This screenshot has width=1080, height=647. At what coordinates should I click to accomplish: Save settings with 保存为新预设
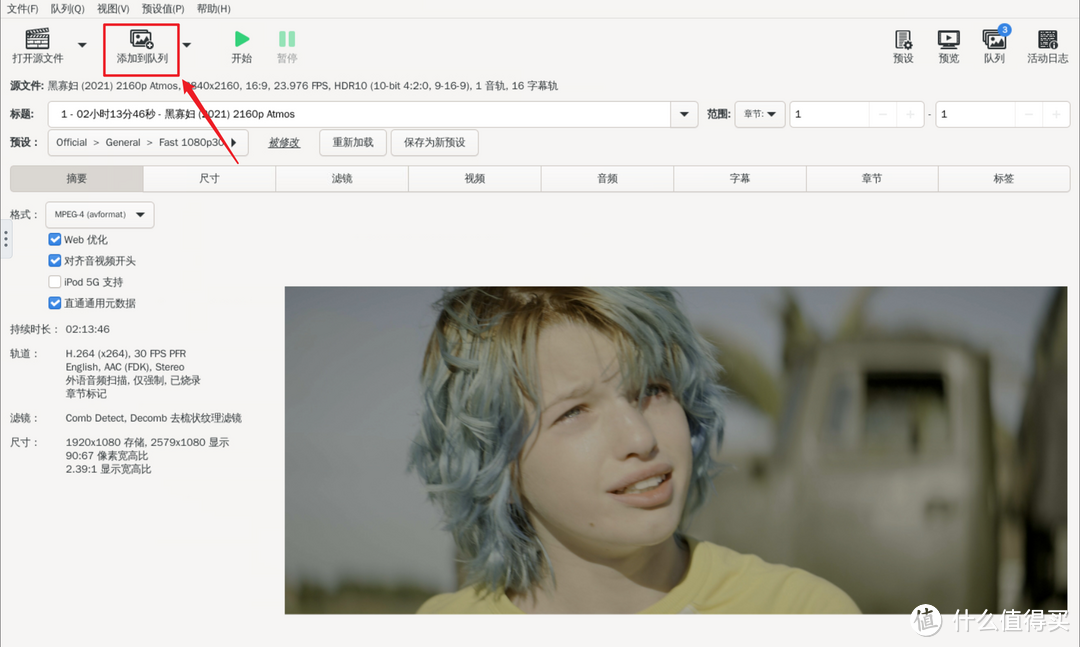[432, 142]
